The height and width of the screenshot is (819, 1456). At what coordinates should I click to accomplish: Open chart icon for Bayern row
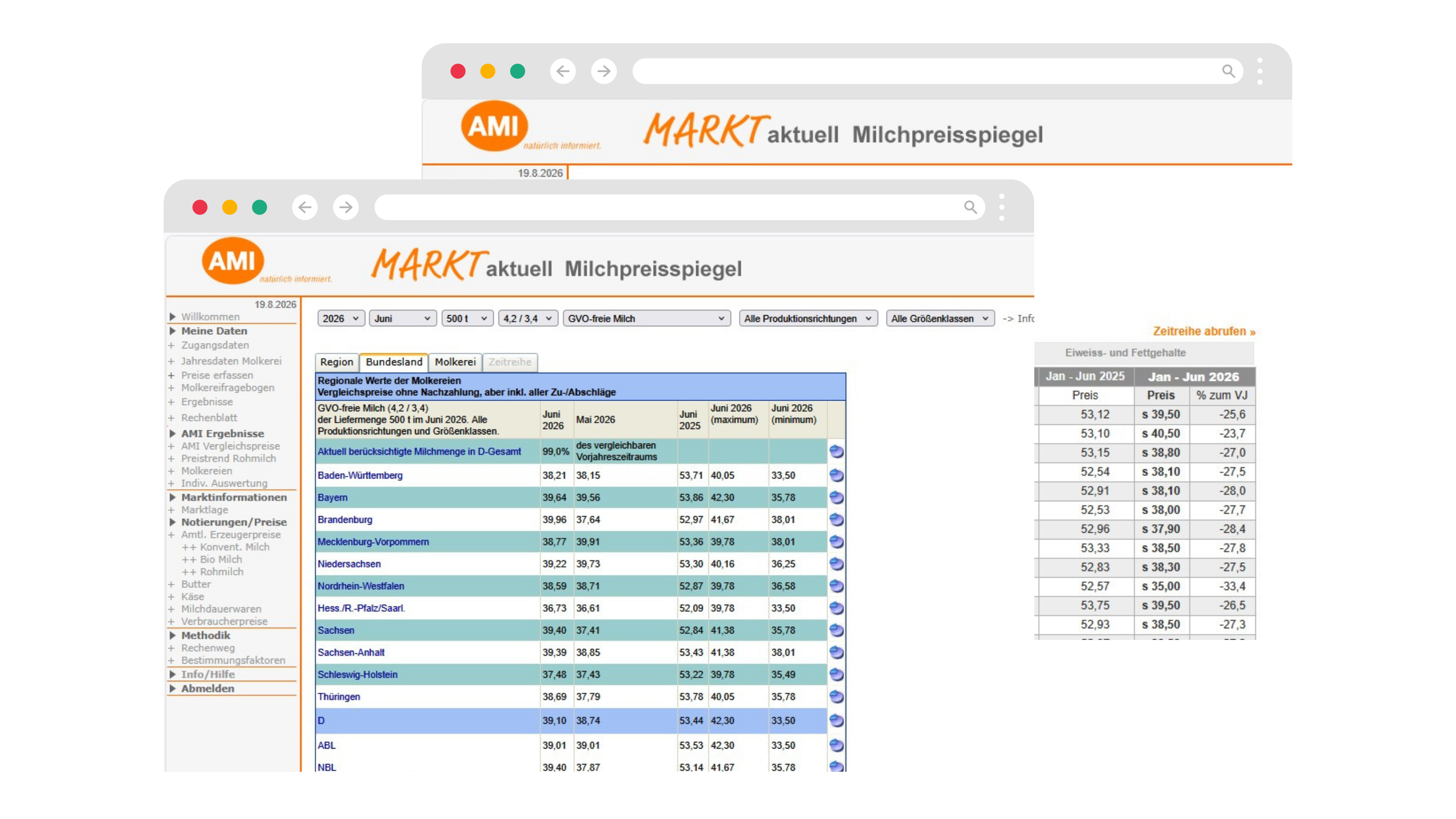836,497
